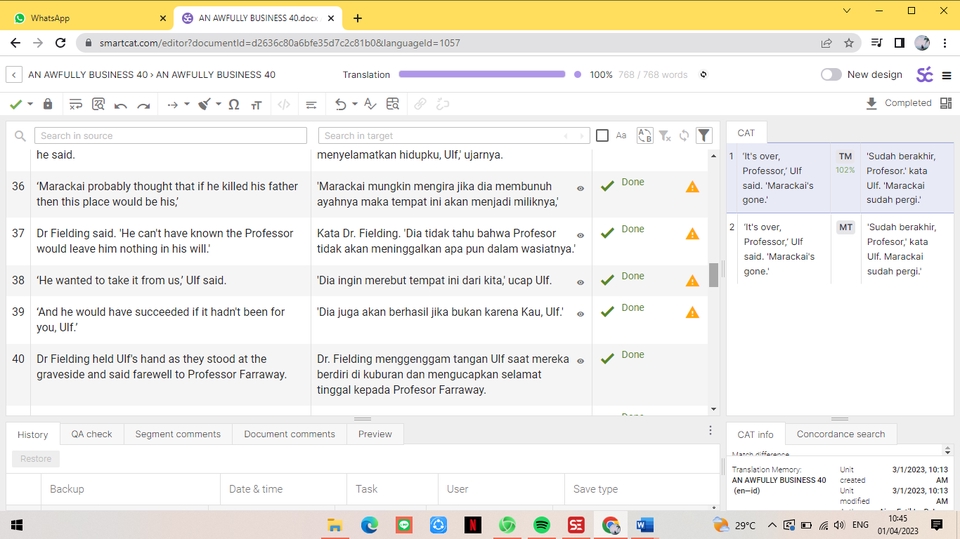Click the panel layout icon beside Completed
Image resolution: width=960 pixels, height=539 pixels.
946,103
